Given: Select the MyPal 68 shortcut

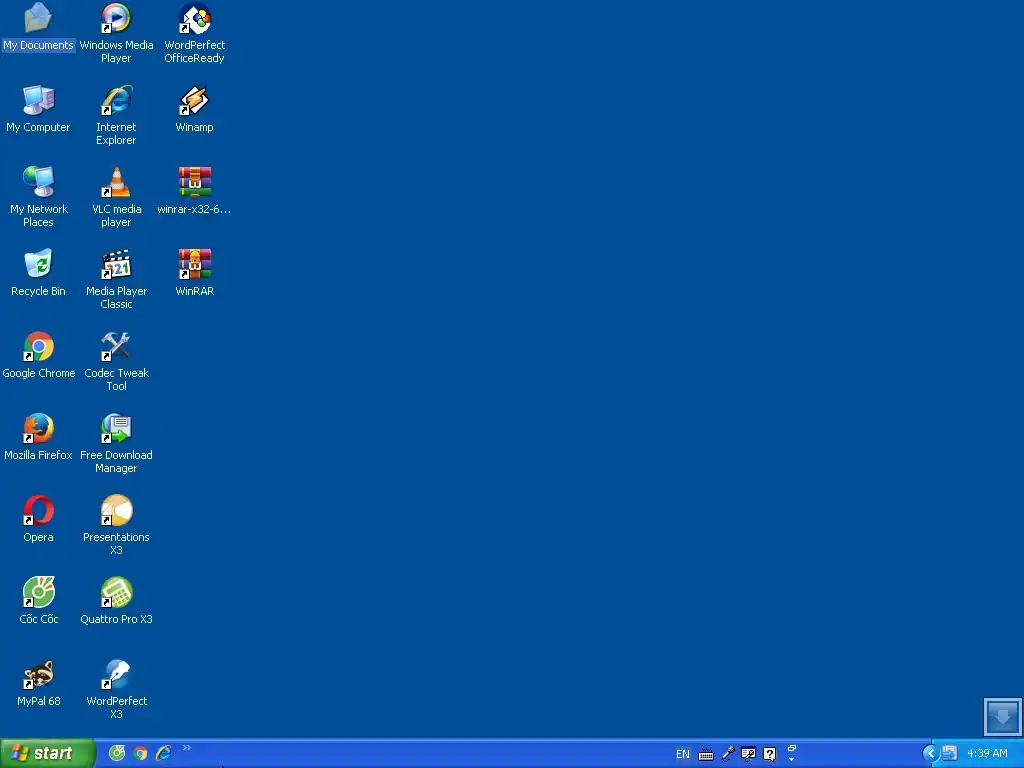Looking at the screenshot, I should [38, 682].
